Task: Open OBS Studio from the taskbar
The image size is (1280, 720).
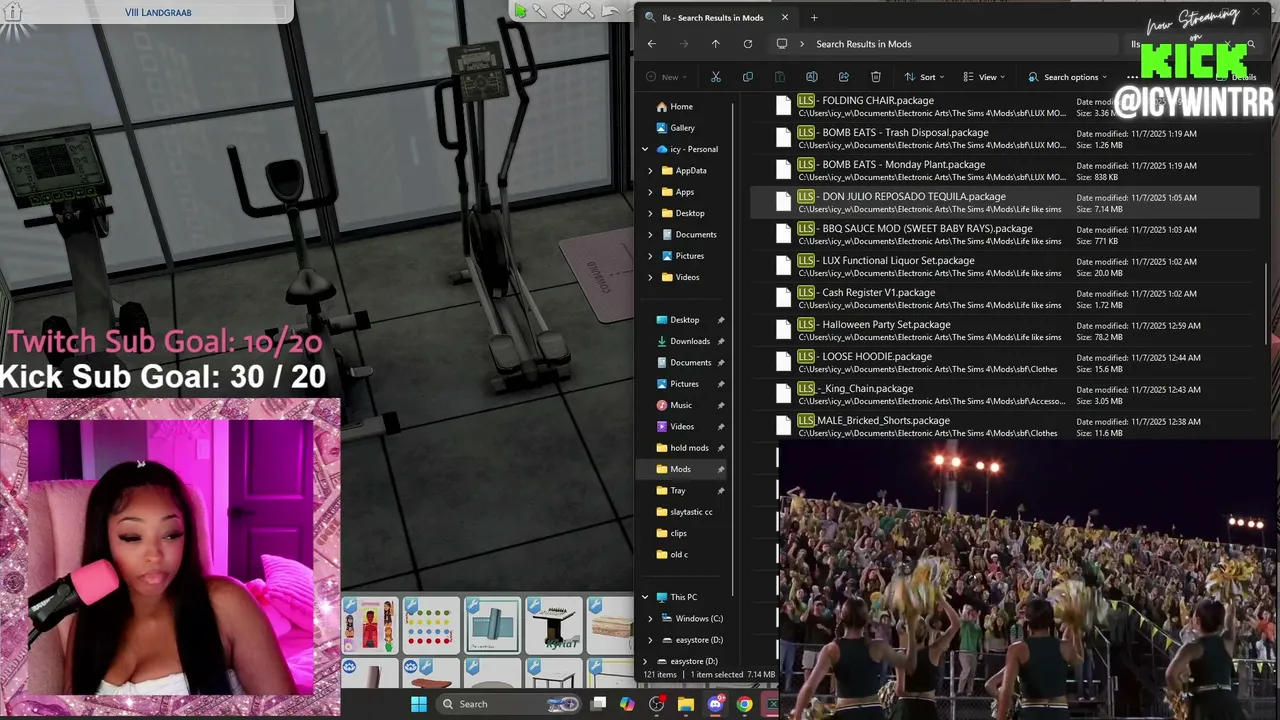Action: [x=657, y=704]
